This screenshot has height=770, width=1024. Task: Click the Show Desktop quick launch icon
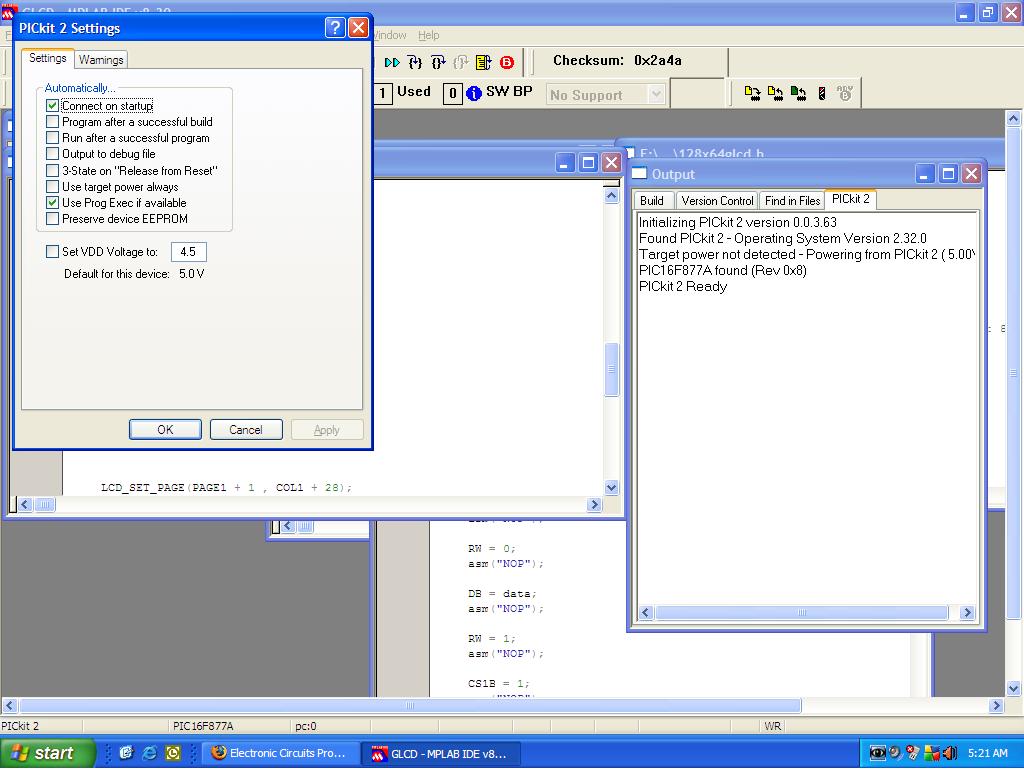click(126, 753)
